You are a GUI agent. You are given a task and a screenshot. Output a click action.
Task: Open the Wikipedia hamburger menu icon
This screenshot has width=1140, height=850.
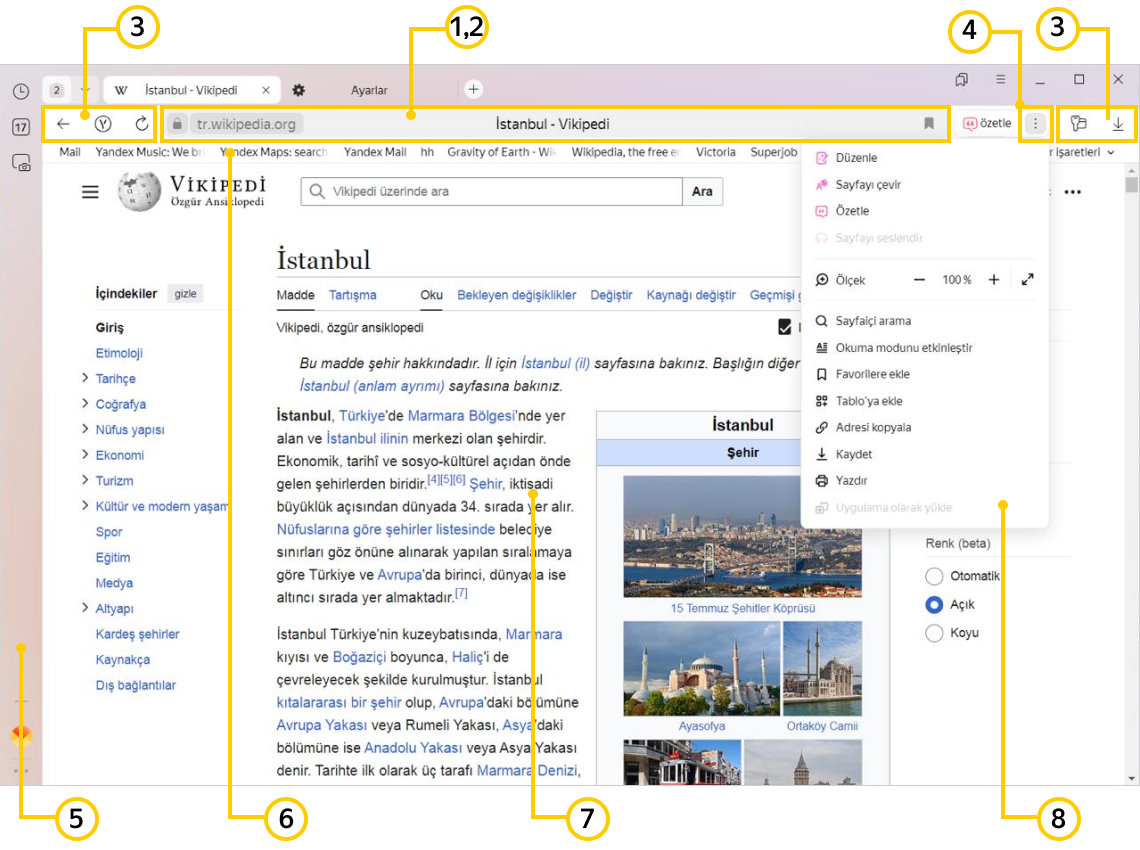coord(90,192)
